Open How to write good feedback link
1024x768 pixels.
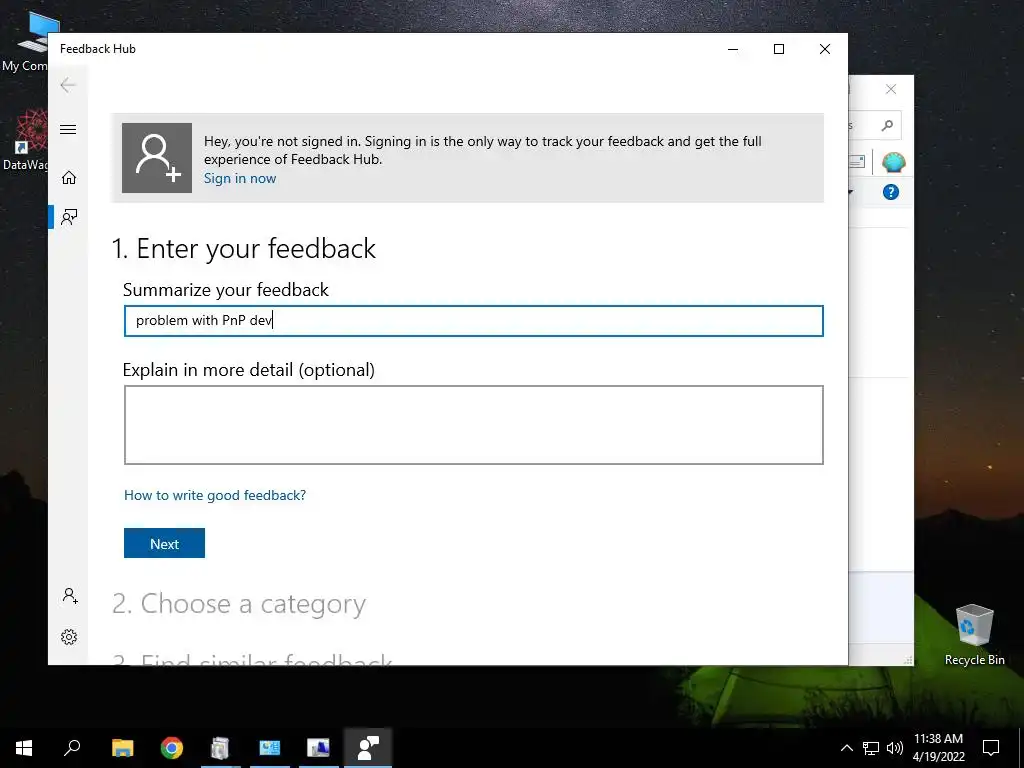[x=215, y=495]
